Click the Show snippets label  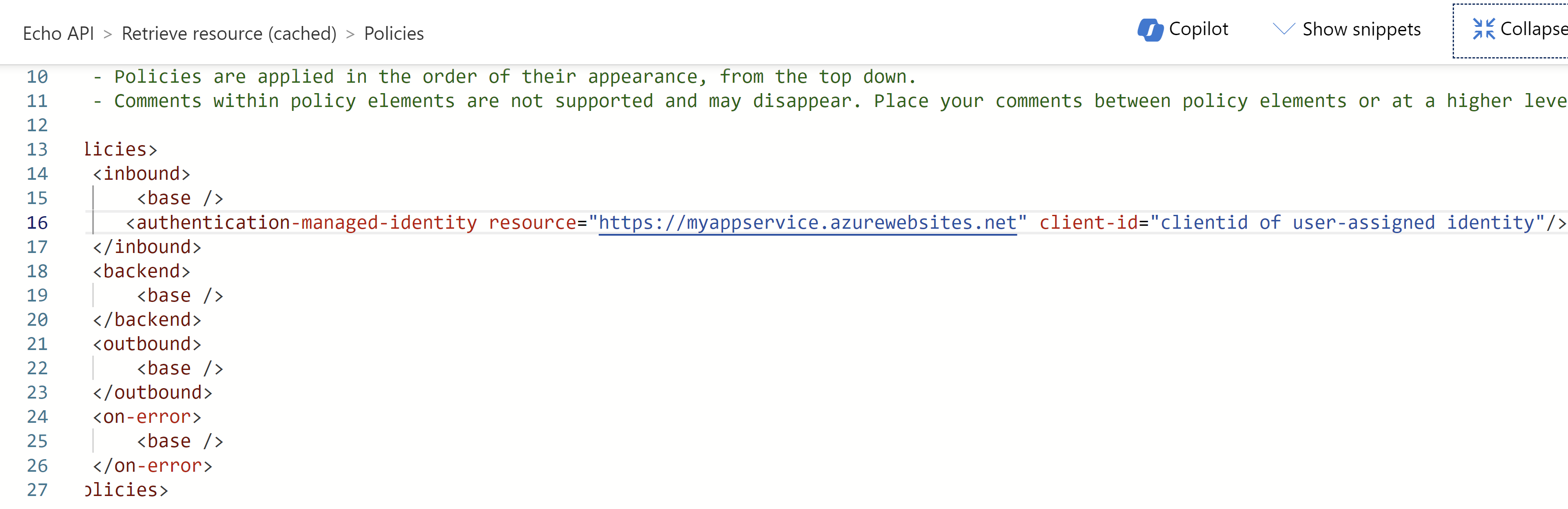point(1361,29)
